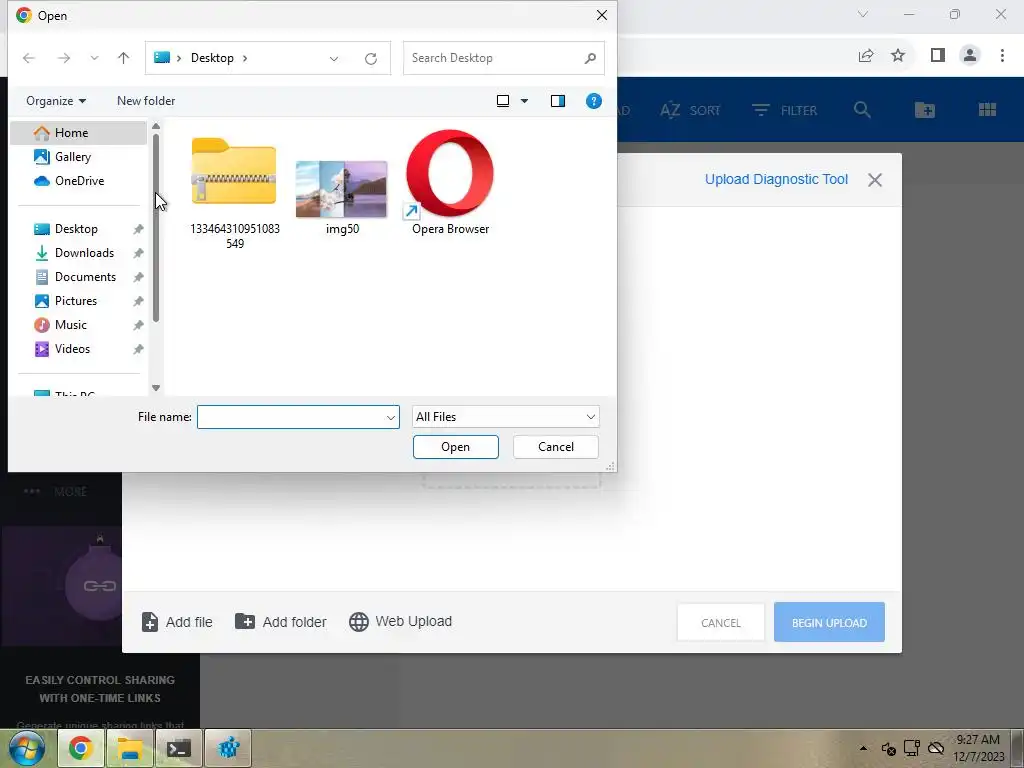Screen dimensions: 1024x768
Task: Click new folder icon in blue toolbar
Action: point(925,110)
